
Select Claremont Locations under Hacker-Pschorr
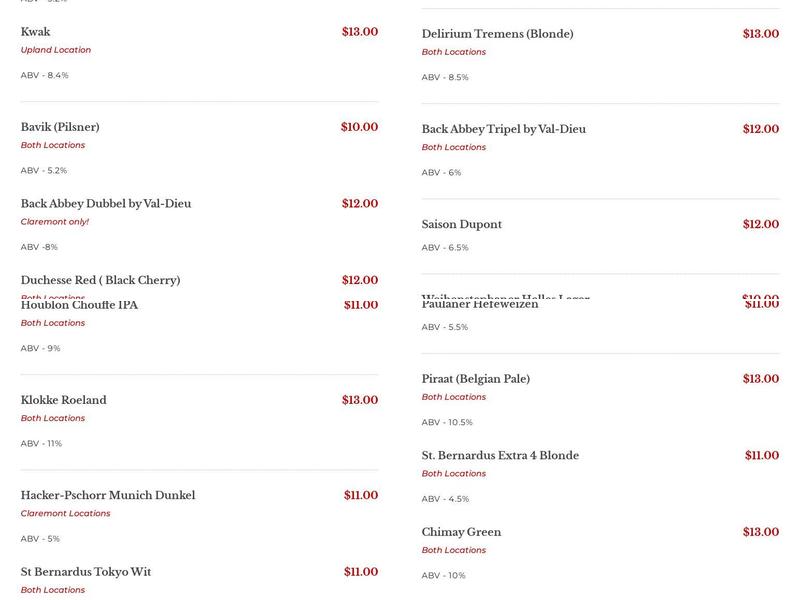(x=65, y=513)
